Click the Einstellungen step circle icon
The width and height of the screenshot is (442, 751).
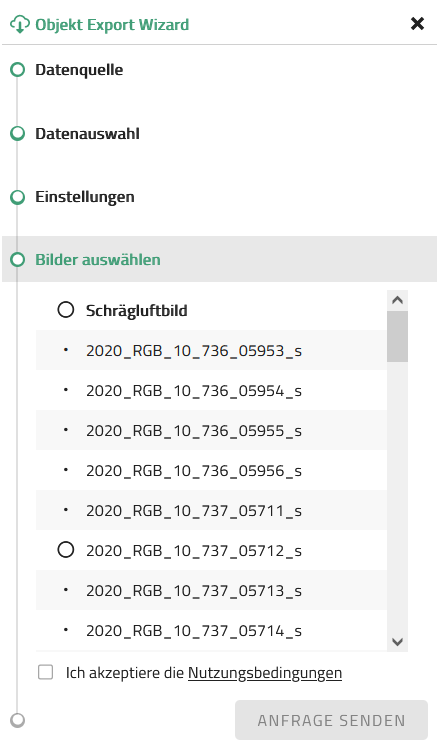point(18,197)
